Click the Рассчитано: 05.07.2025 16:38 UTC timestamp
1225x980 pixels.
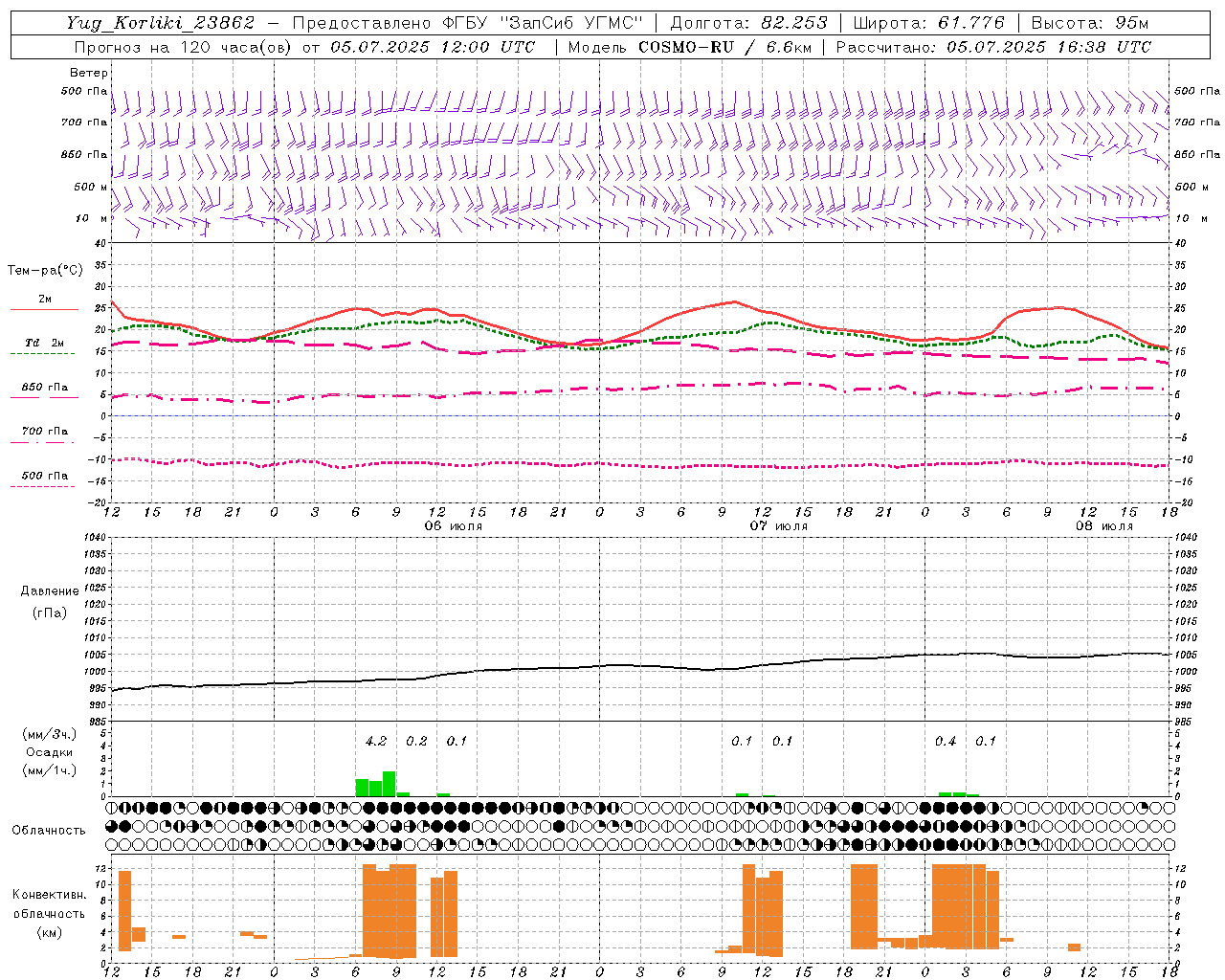click(993, 47)
